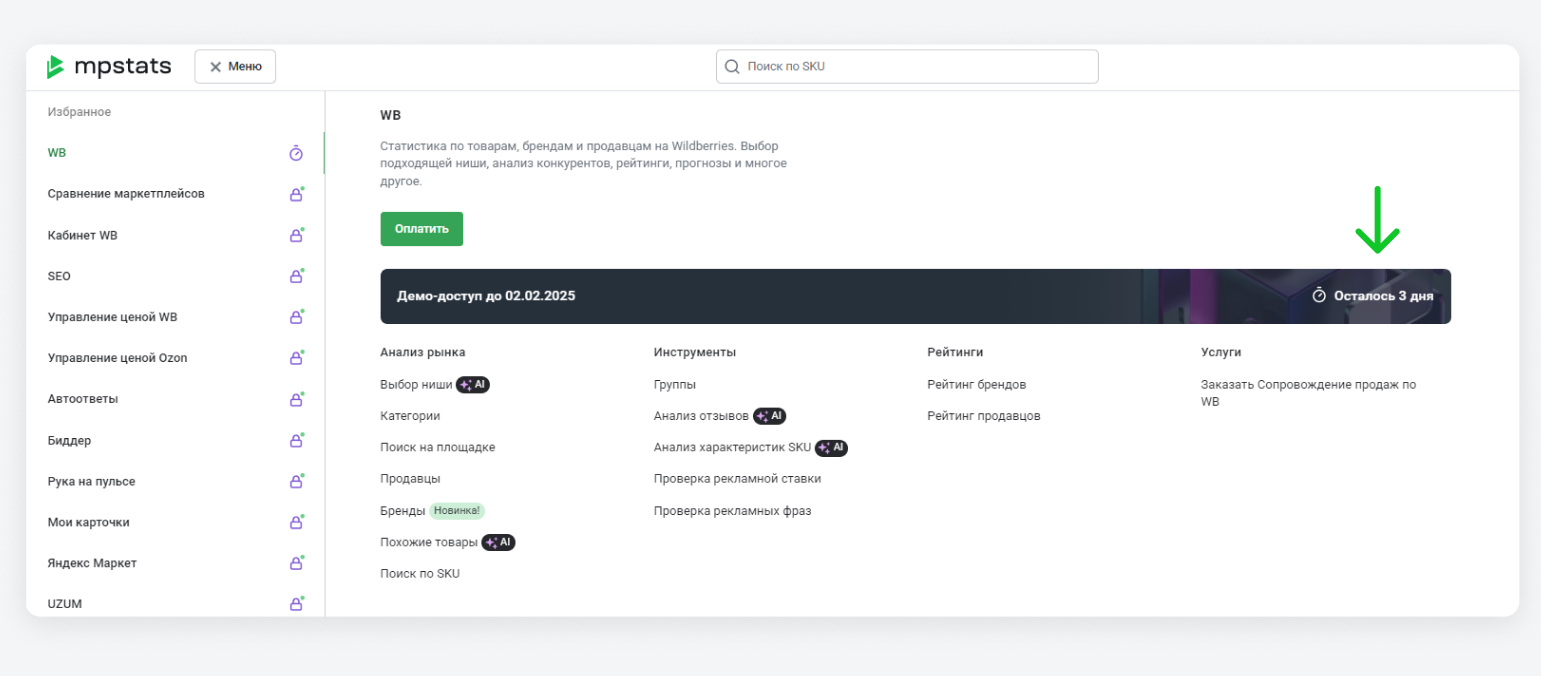Open Поиск по SKU link under Анализ рынка
The width and height of the screenshot is (1541, 676).
point(420,574)
